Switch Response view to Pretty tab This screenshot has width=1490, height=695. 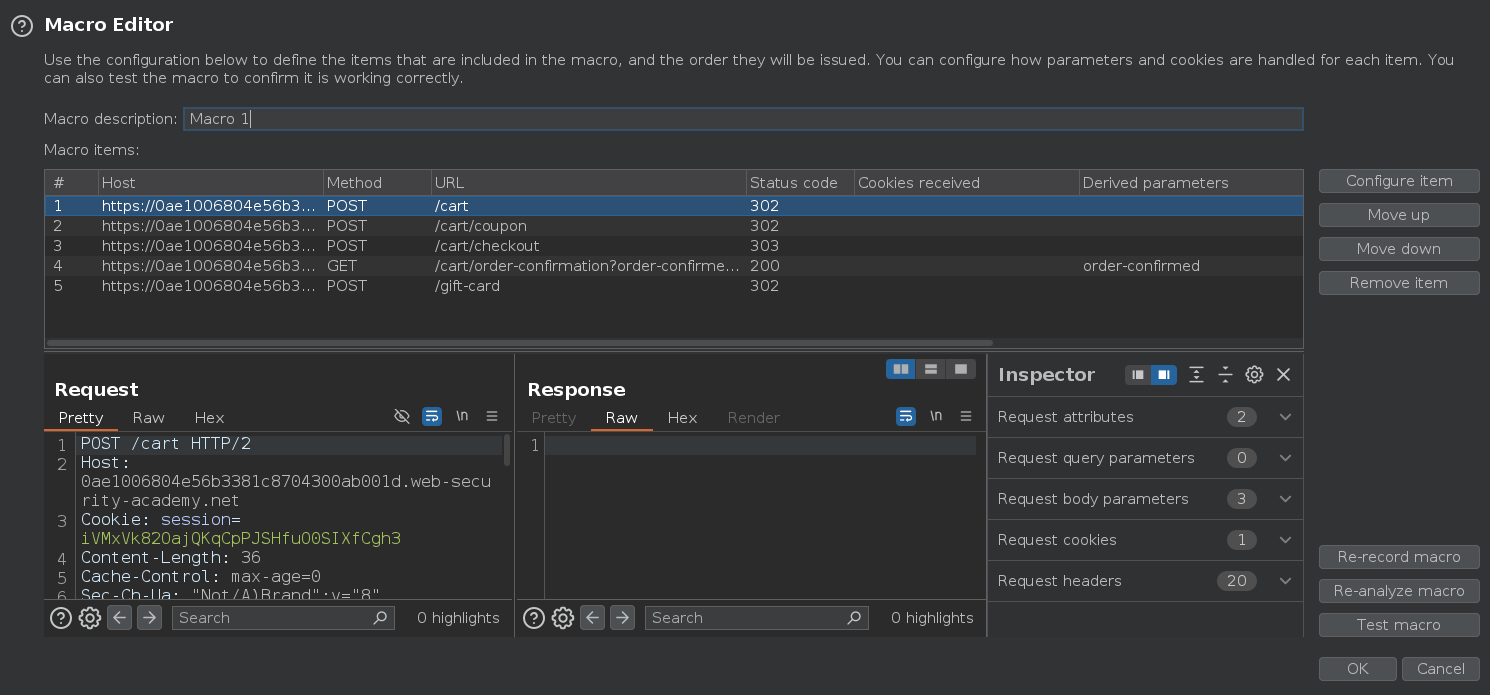(x=554, y=418)
